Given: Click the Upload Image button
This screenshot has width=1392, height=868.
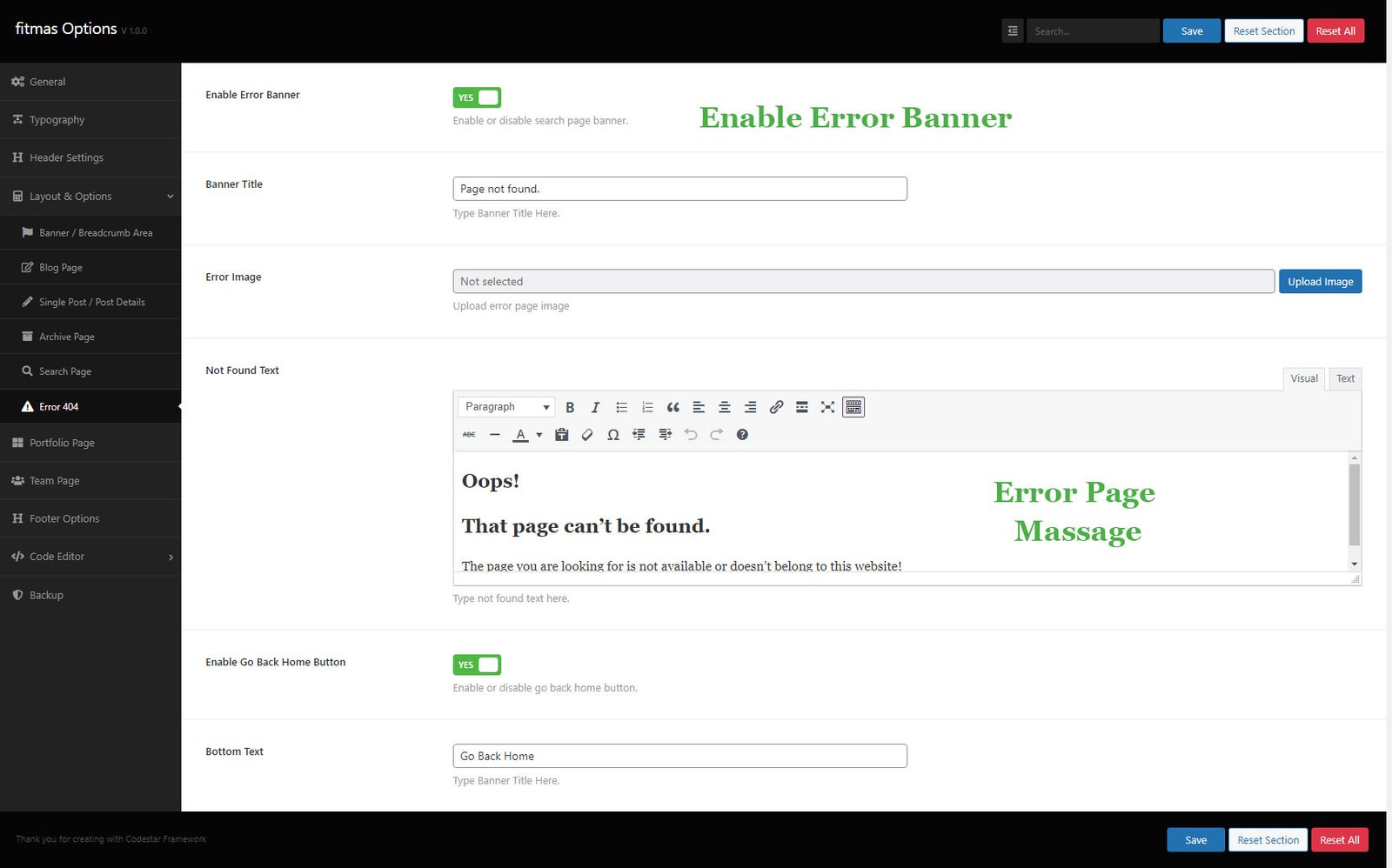Looking at the screenshot, I should (x=1320, y=282).
